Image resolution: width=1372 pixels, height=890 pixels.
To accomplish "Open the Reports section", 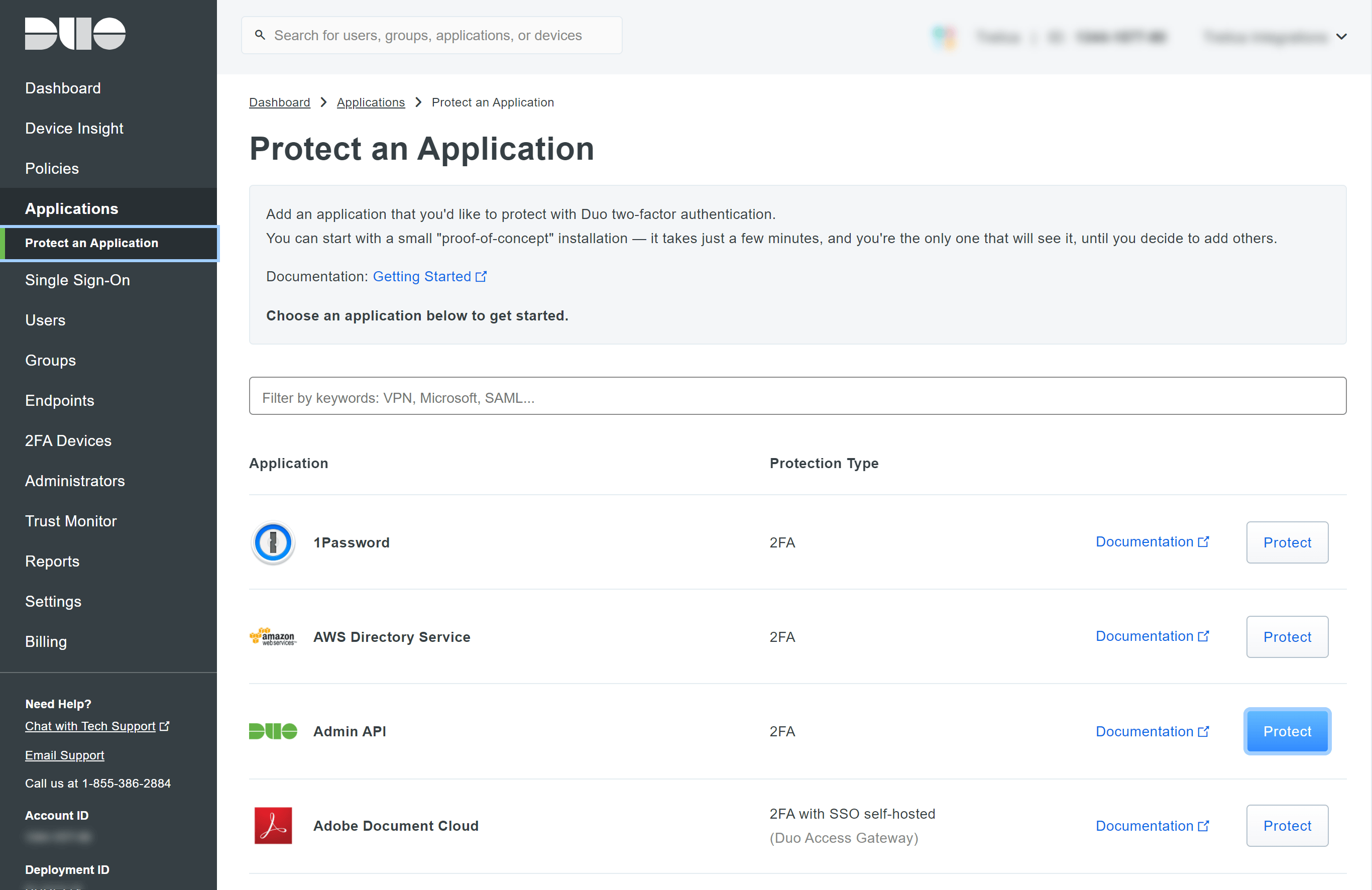I will (x=52, y=561).
